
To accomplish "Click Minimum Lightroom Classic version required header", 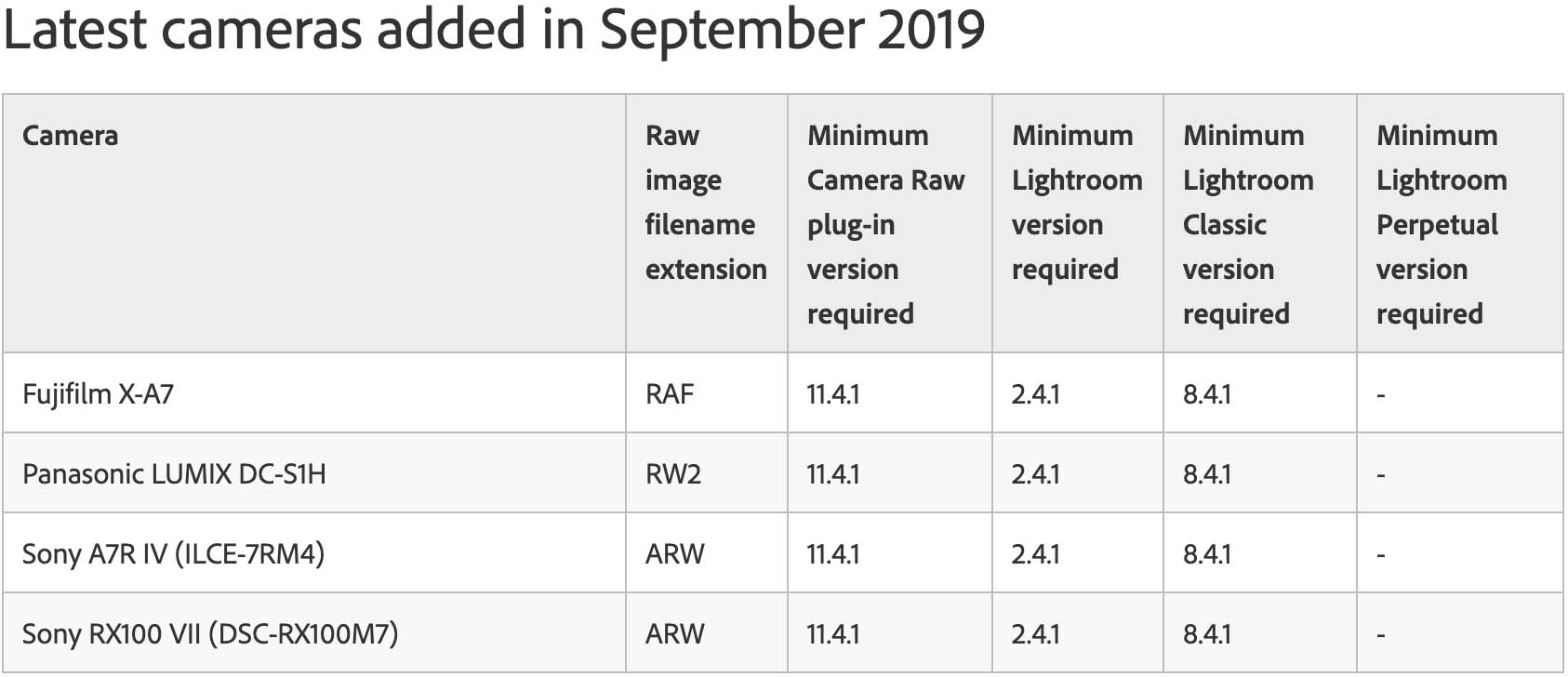I will click(1247, 224).
